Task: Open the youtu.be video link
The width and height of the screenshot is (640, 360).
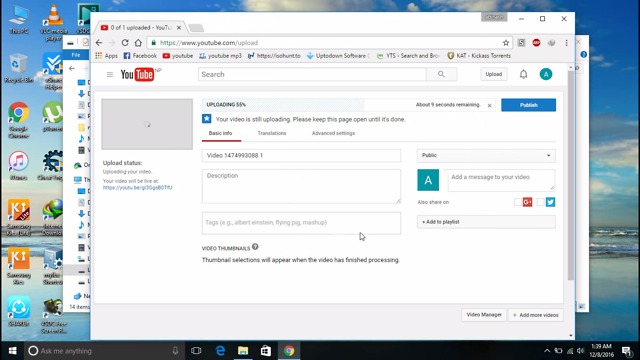Action: click(137, 188)
